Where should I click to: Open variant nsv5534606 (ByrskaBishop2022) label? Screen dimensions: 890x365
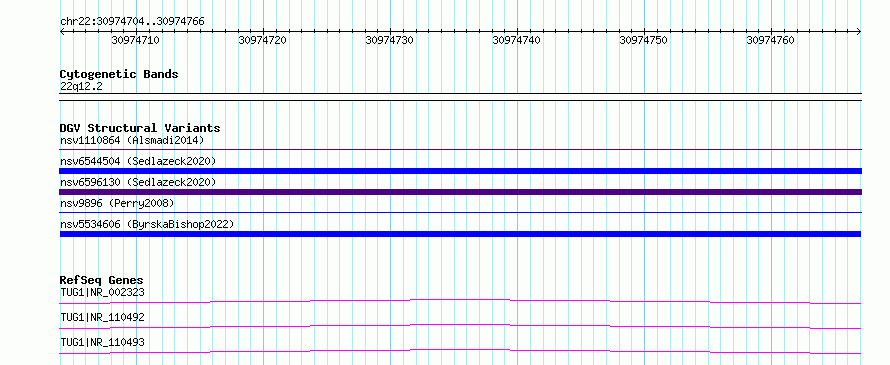(x=146, y=224)
